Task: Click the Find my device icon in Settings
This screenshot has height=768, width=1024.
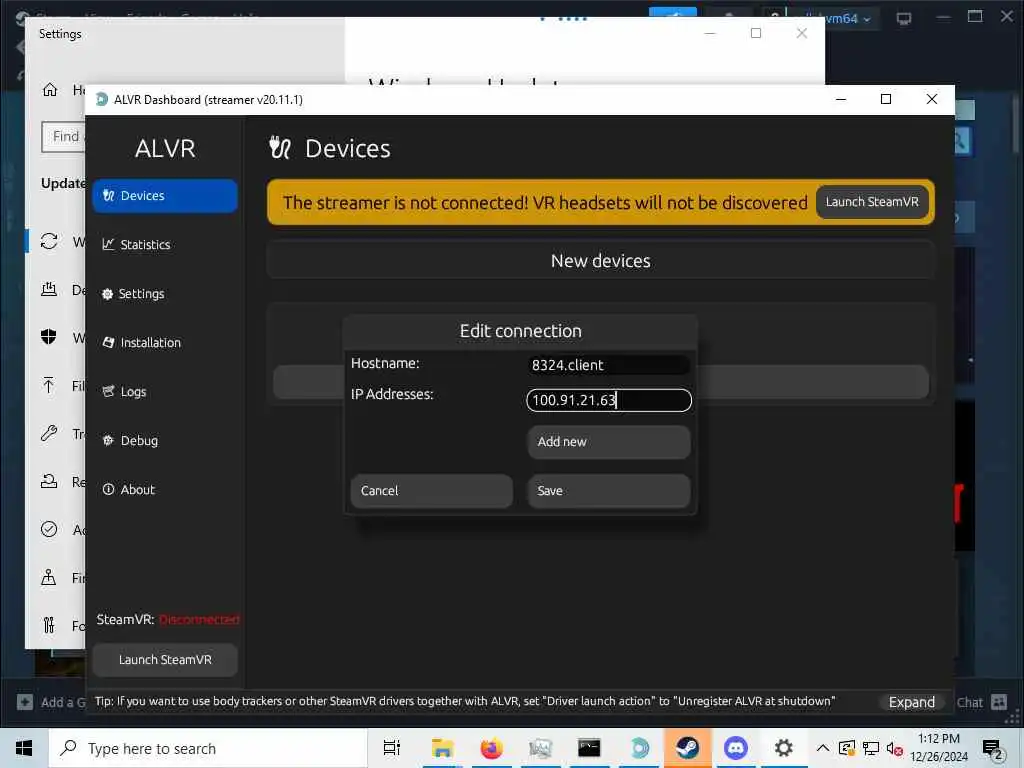Action: 48,577
